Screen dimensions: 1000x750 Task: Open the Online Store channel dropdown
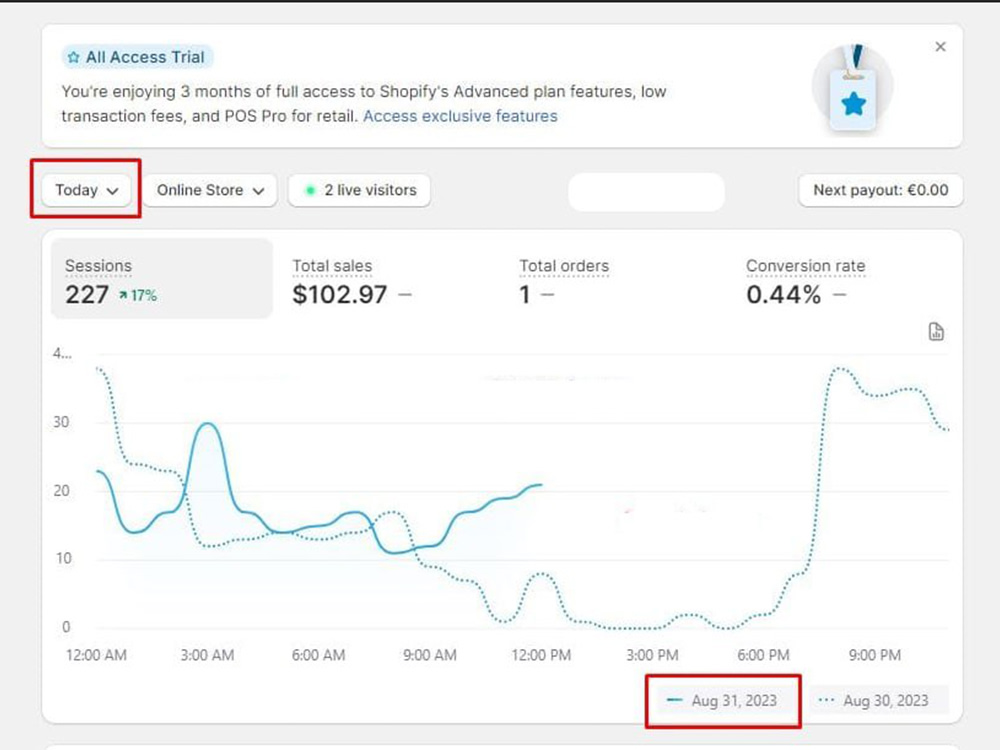(x=210, y=190)
